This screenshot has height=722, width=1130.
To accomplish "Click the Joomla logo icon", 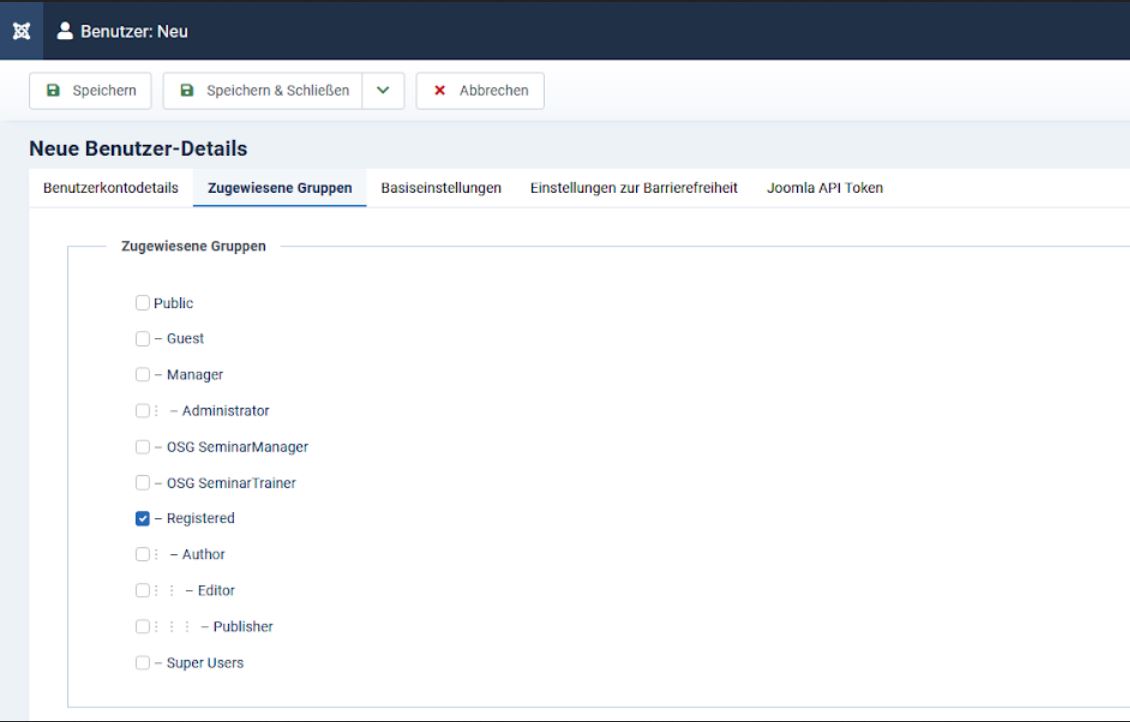I will (21, 30).
